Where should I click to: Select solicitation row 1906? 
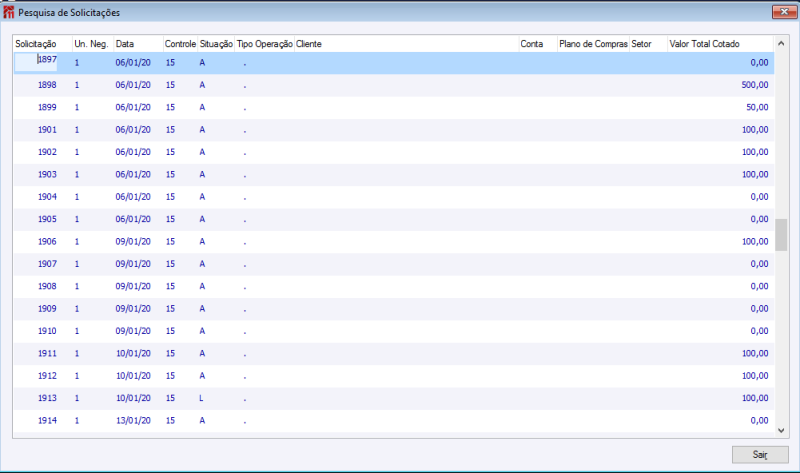[x=394, y=242]
